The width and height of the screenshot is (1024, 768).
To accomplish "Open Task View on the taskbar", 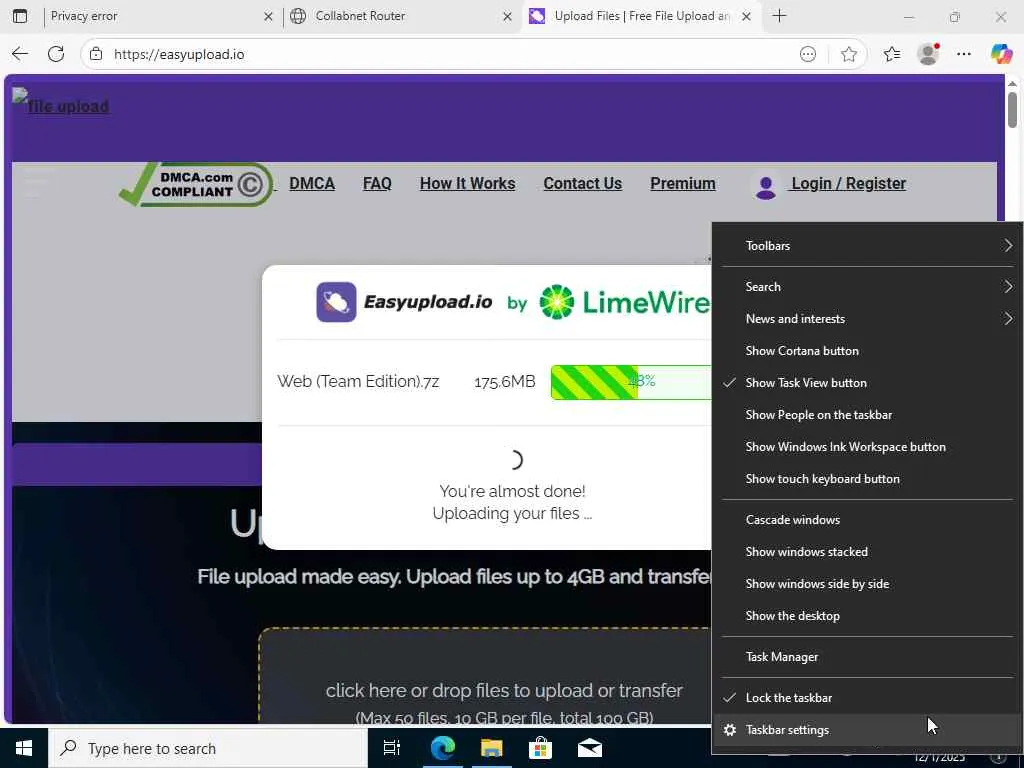I will tap(392, 748).
